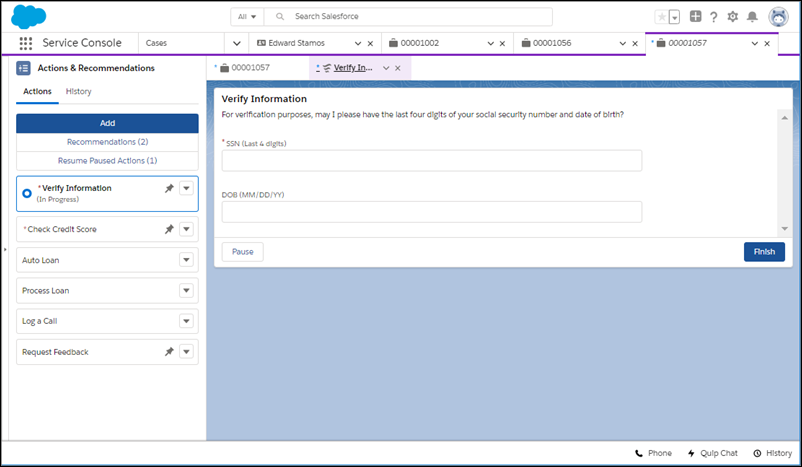Switch to the History tab
Image resolution: width=802 pixels, height=467 pixels.
[x=78, y=92]
